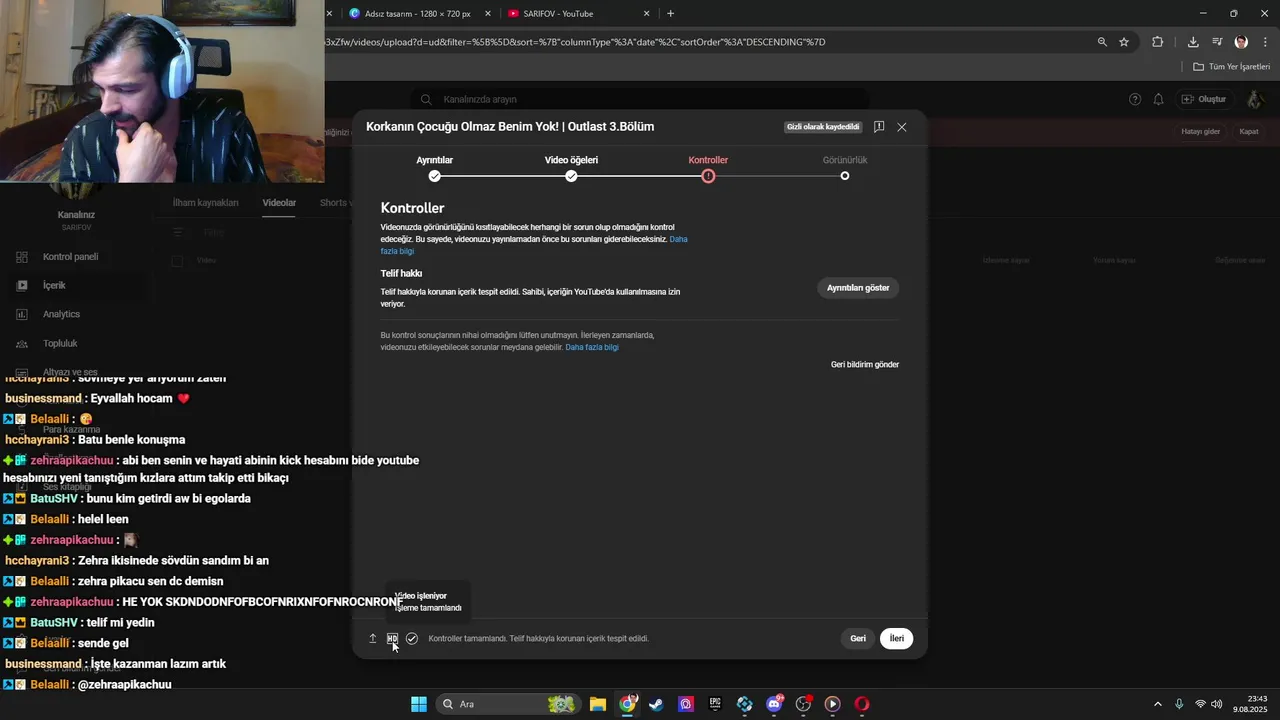Click the HD processing status icon

pos(392,638)
